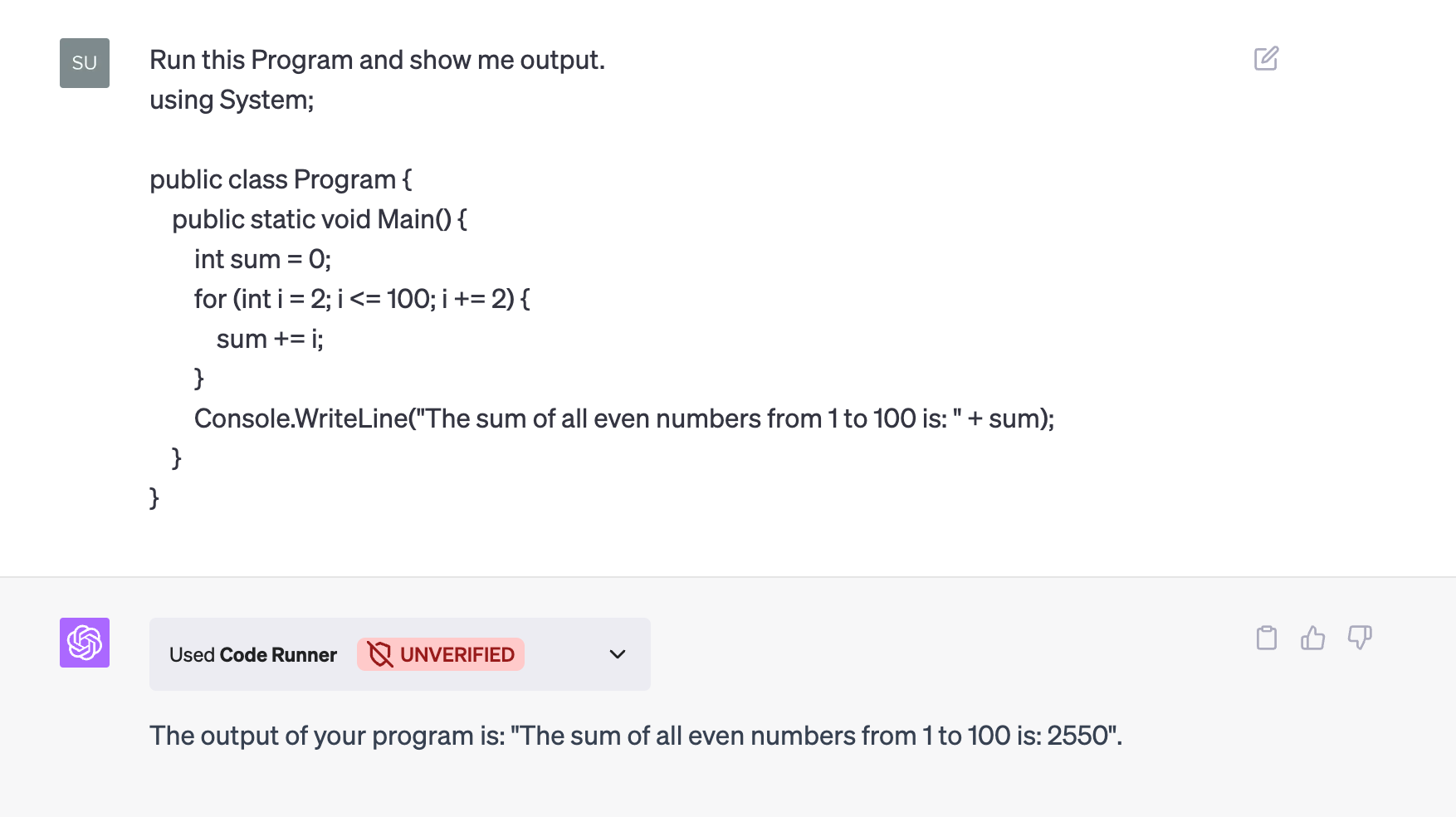Click the edit pencil icon on the user message
1456x817 pixels.
(1265, 58)
